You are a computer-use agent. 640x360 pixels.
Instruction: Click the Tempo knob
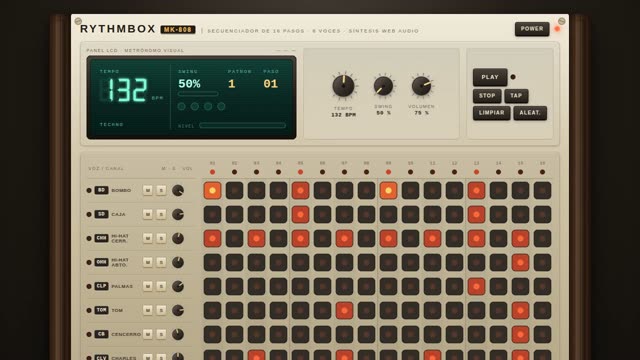coord(343,86)
